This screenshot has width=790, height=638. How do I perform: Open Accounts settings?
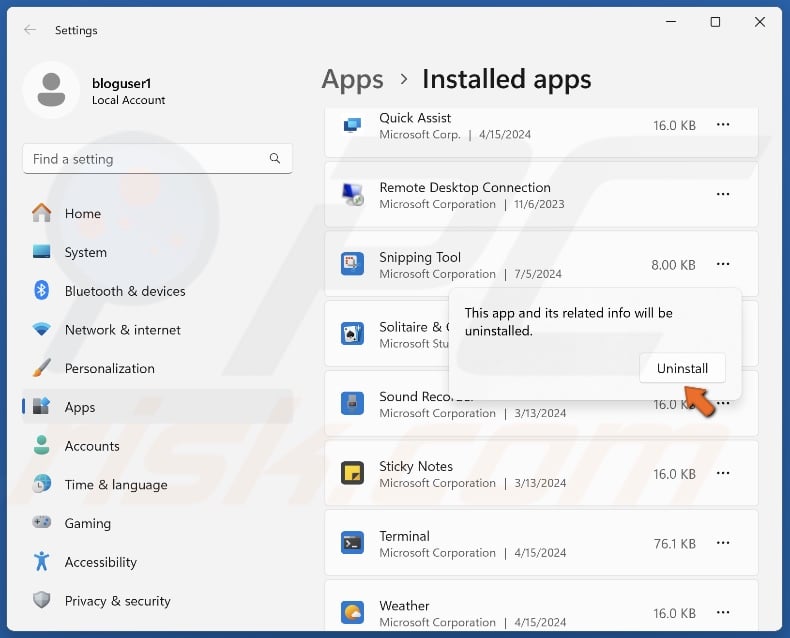tap(157, 446)
